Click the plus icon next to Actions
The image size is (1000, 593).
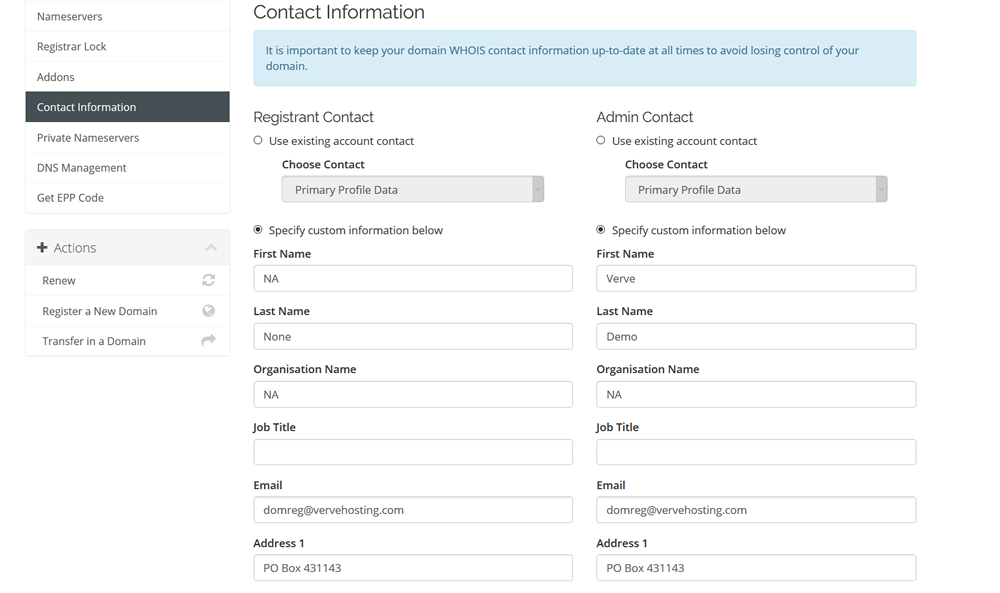point(42,247)
